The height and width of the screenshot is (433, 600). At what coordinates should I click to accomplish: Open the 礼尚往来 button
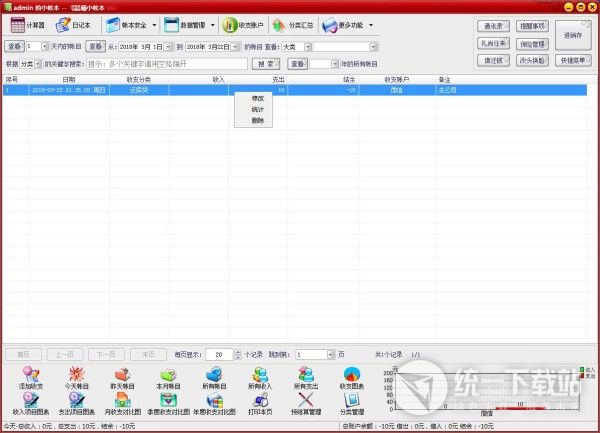[493, 43]
